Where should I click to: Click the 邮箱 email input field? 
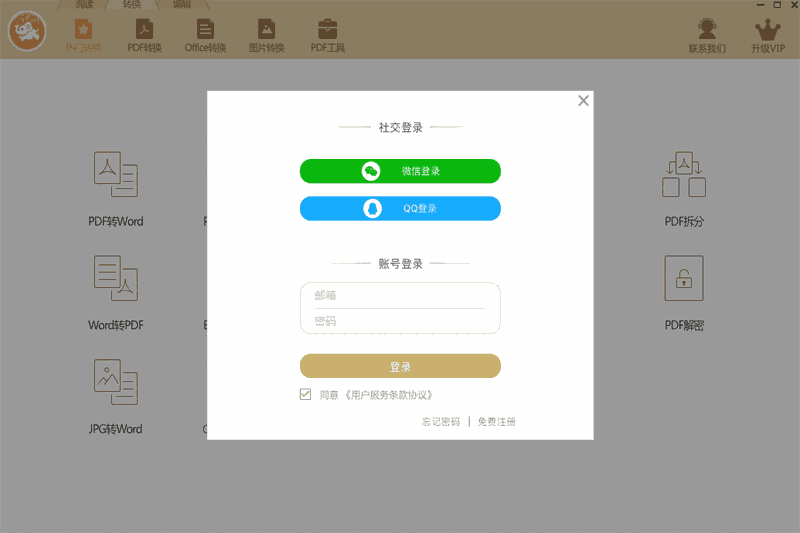coord(400,295)
